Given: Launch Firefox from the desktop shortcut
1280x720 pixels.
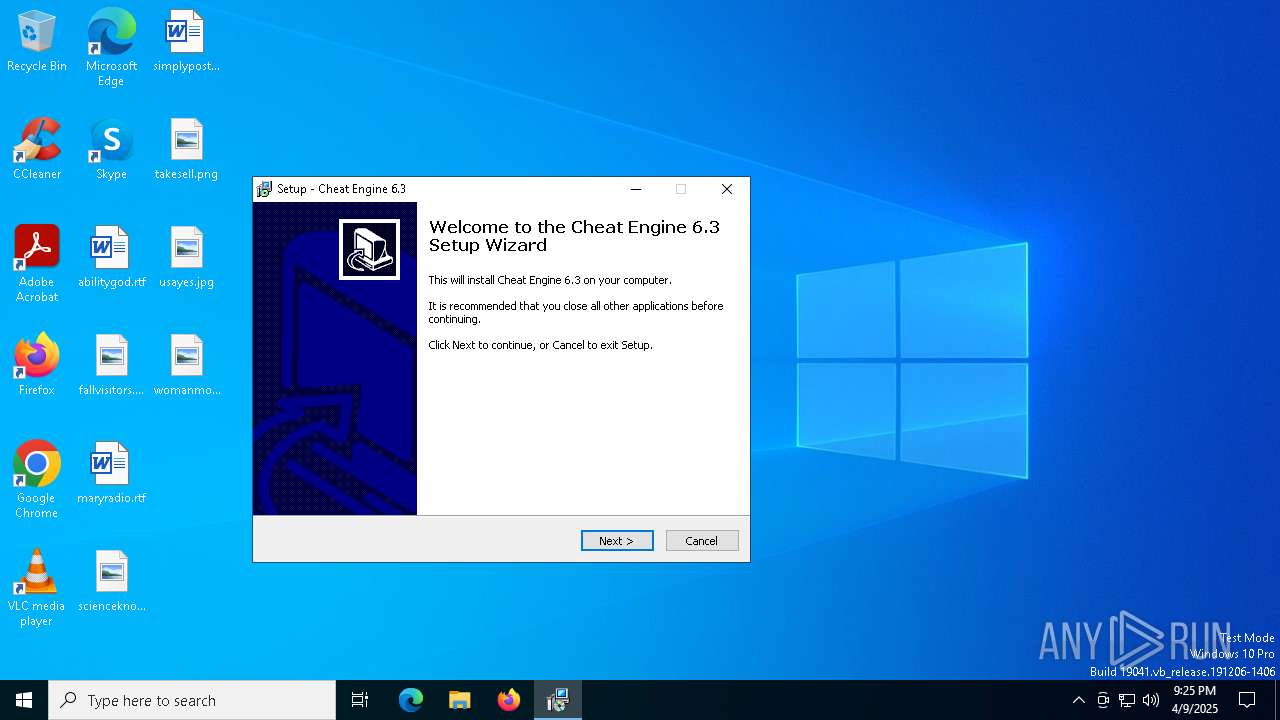Looking at the screenshot, I should point(37,365).
